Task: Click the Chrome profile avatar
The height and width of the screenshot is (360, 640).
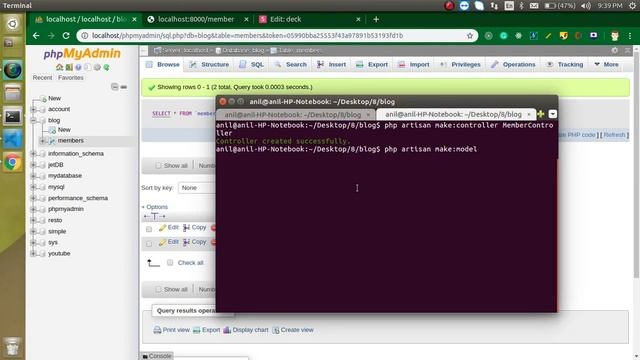Action: [x=615, y=36]
